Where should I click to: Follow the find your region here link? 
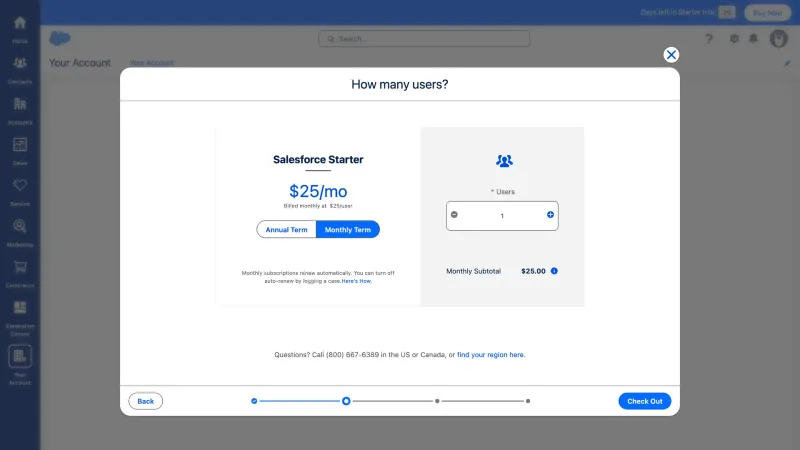pyautogui.click(x=490, y=355)
